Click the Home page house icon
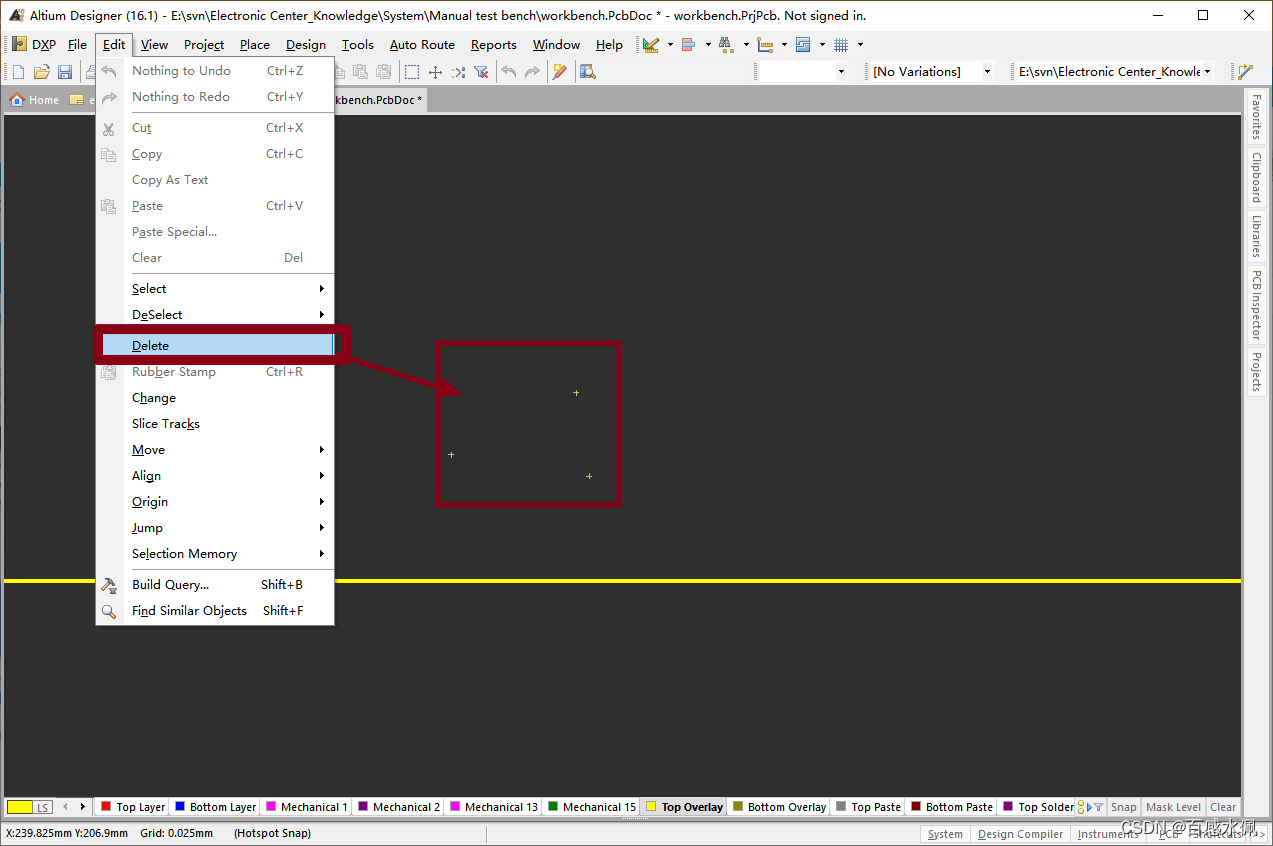This screenshot has height=846, width=1273. click(x=16, y=100)
